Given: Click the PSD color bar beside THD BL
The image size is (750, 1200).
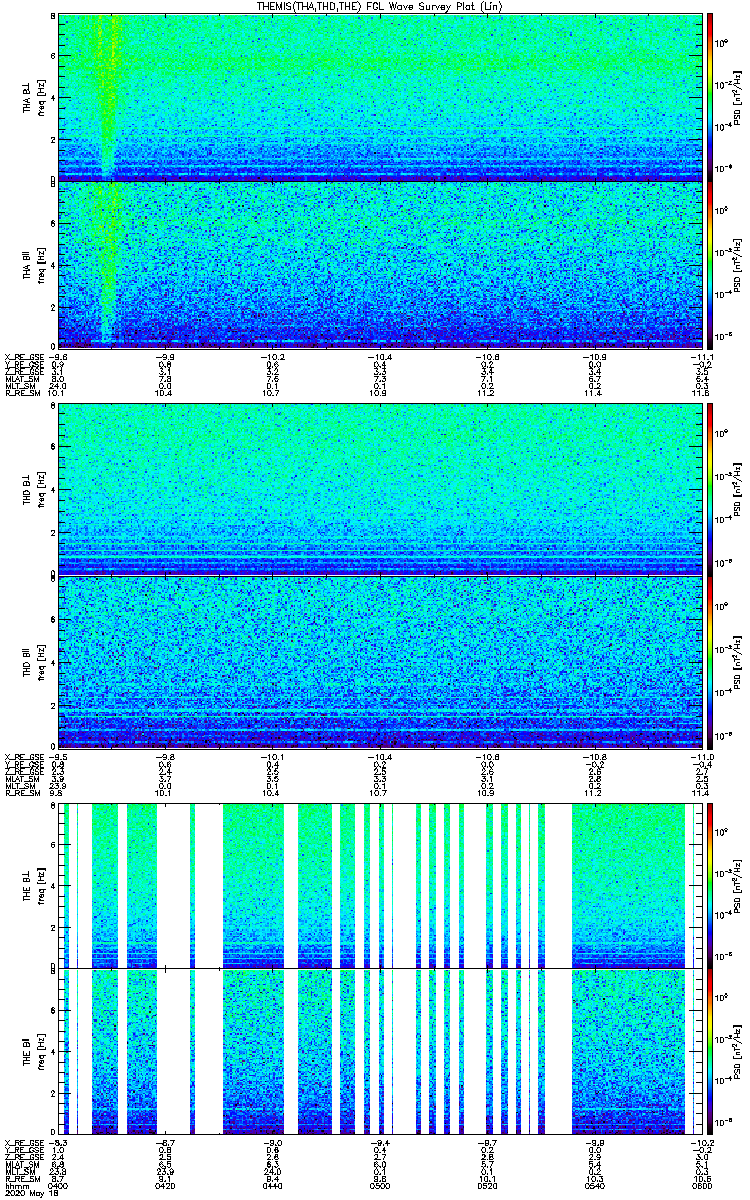Looking at the screenshot, I should click(x=710, y=490).
